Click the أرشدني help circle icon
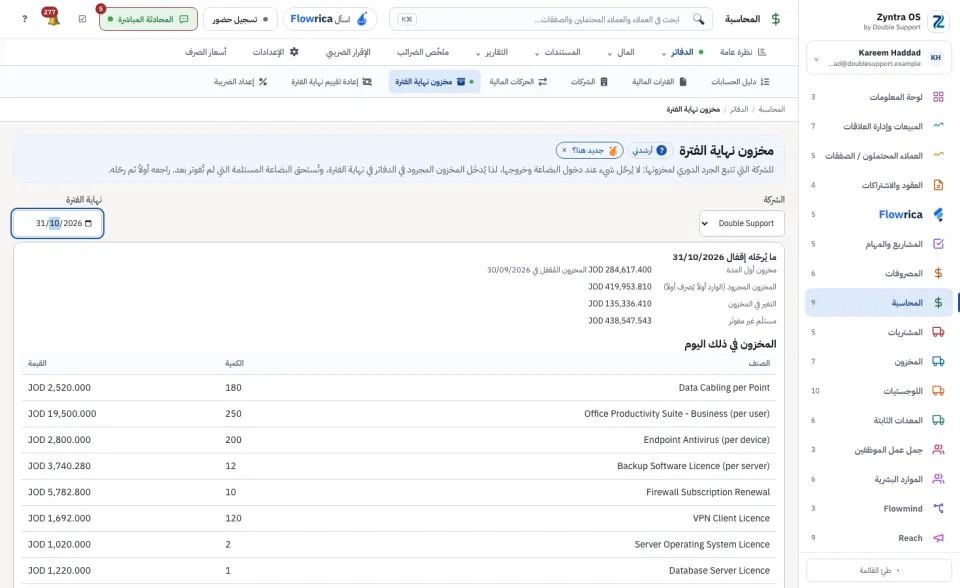This screenshot has width=960, height=588. click(661, 150)
